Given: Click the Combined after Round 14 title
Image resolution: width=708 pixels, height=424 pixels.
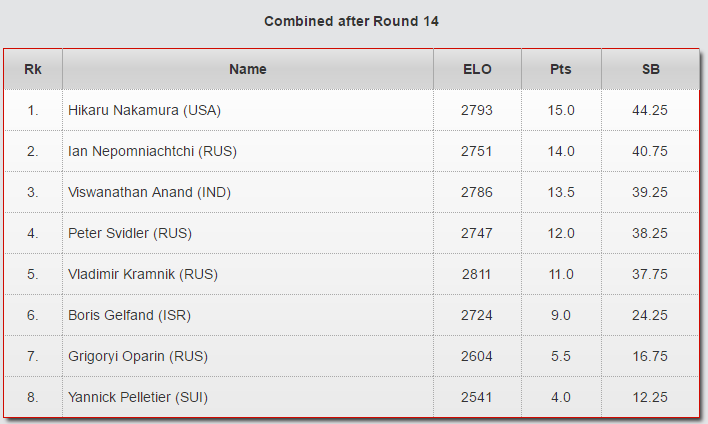Looking at the screenshot, I should point(351,21).
